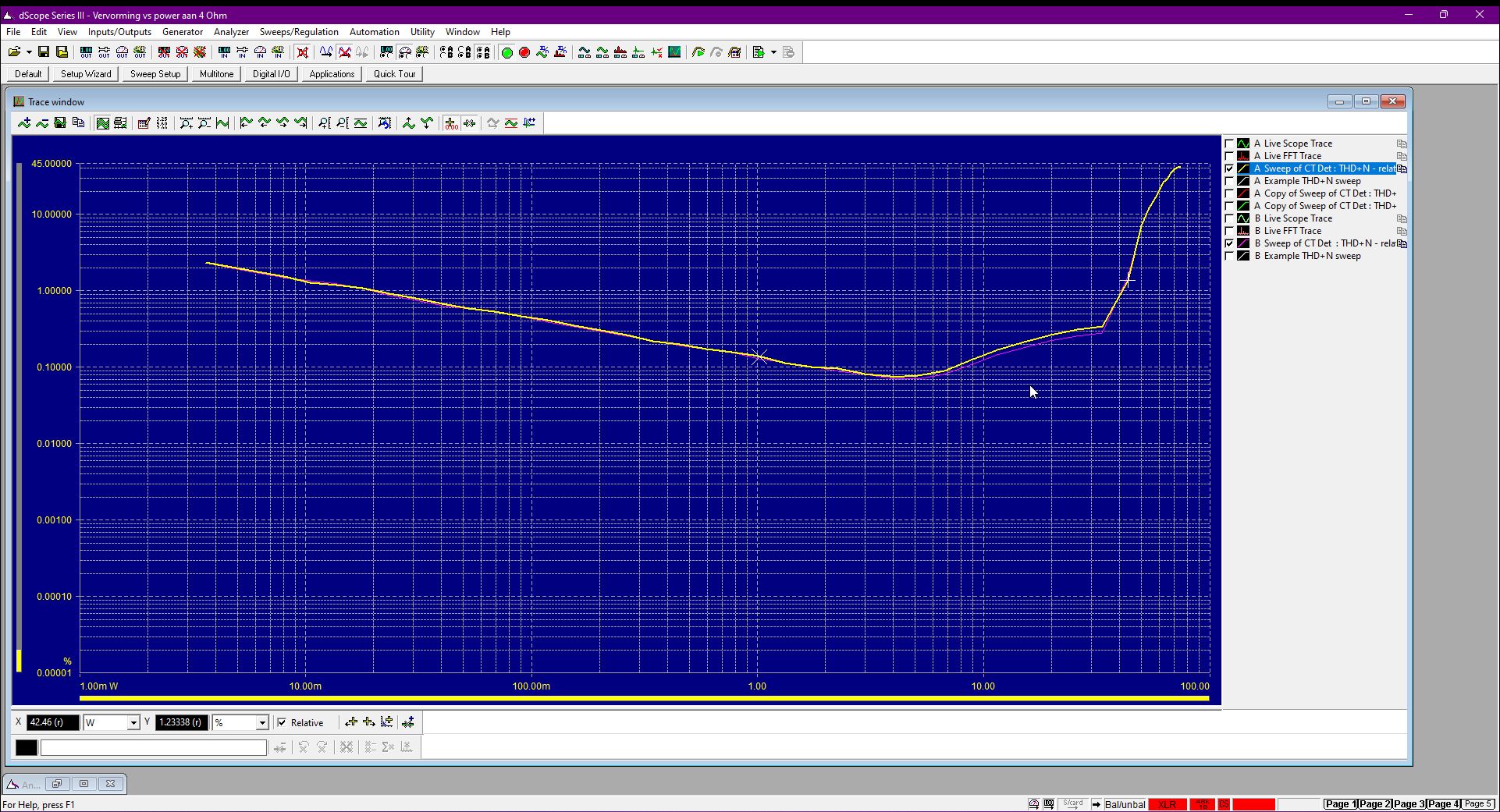Click the Digital I/O button

coord(271,74)
